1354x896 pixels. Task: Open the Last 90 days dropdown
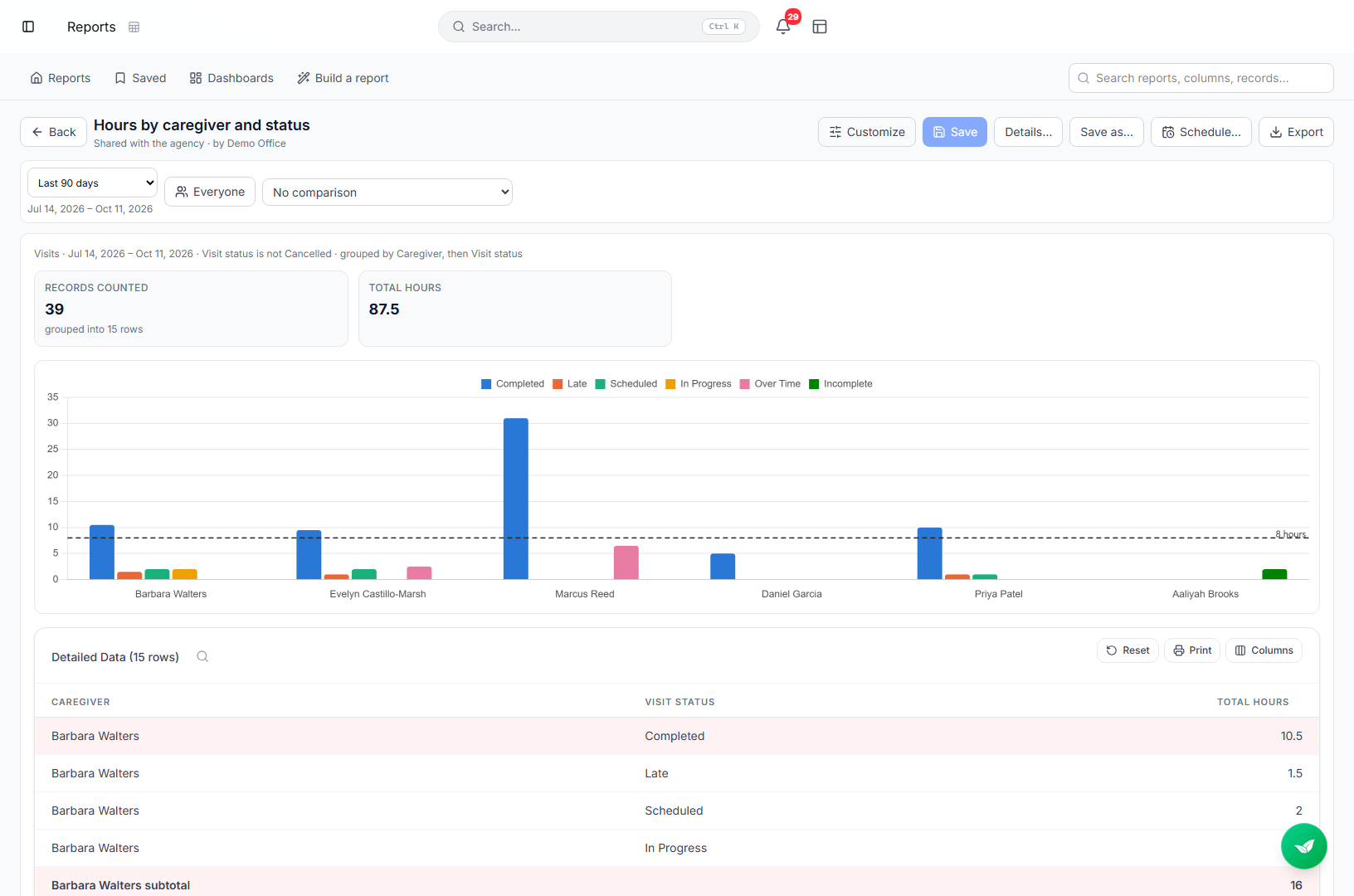[92, 183]
